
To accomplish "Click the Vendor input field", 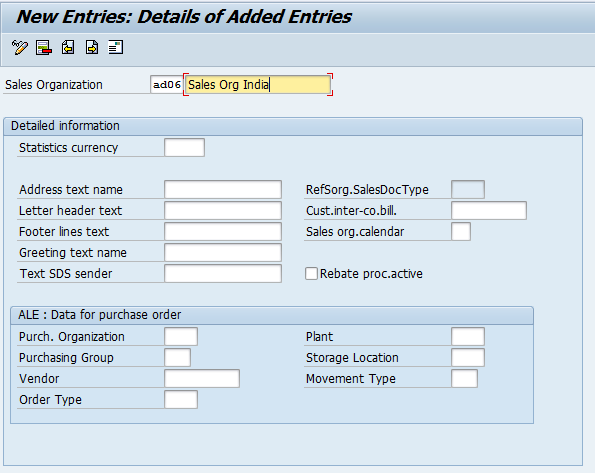I will 202,378.
